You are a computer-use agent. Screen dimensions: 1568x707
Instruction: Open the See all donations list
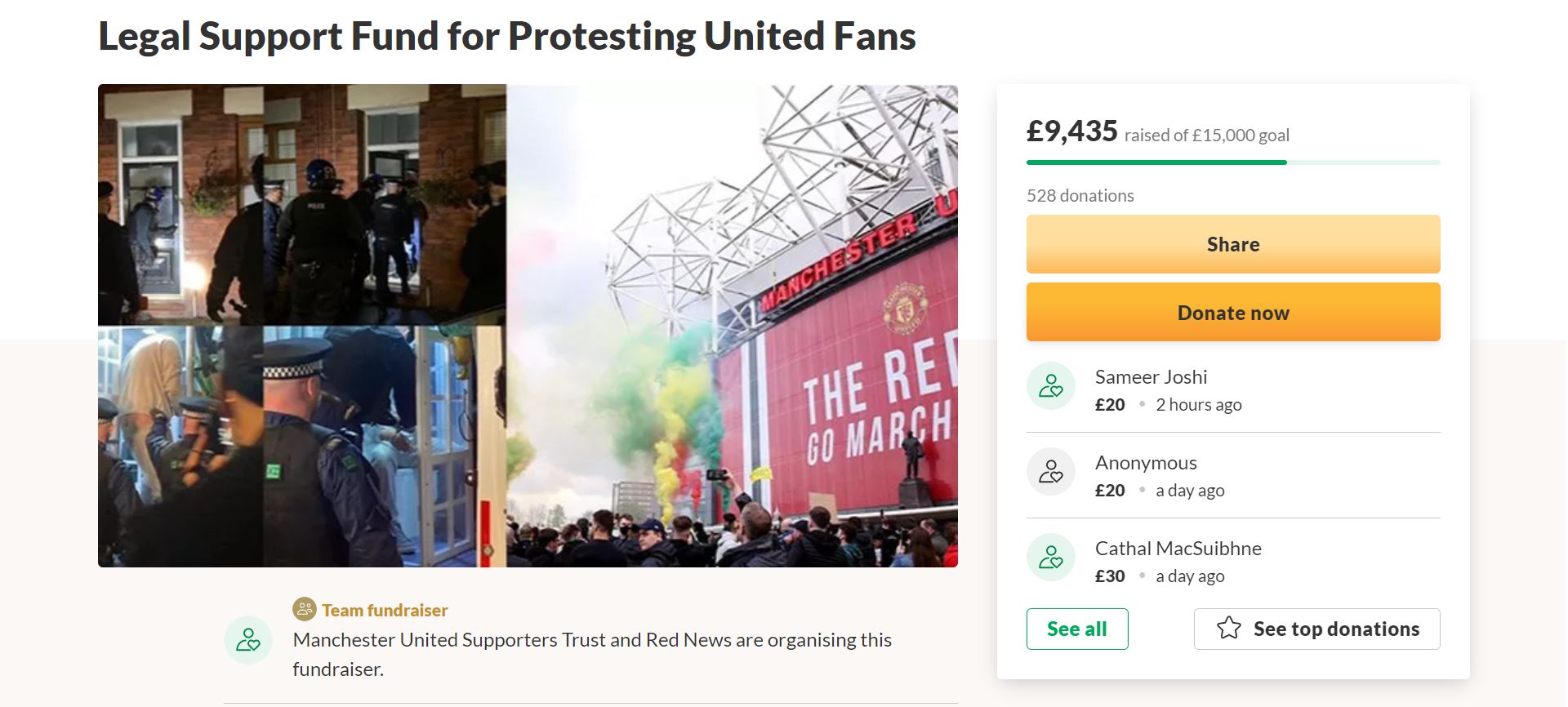[1076, 629]
